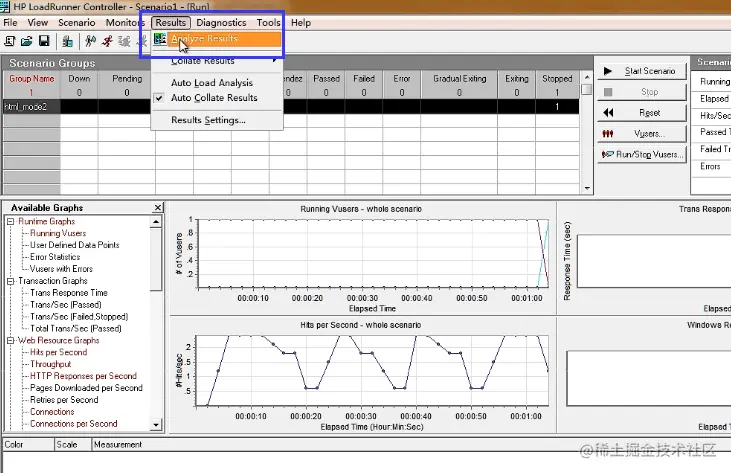The width and height of the screenshot is (731, 473).
Task: Click the Group Name column header
Action: pyautogui.click(x=32, y=79)
